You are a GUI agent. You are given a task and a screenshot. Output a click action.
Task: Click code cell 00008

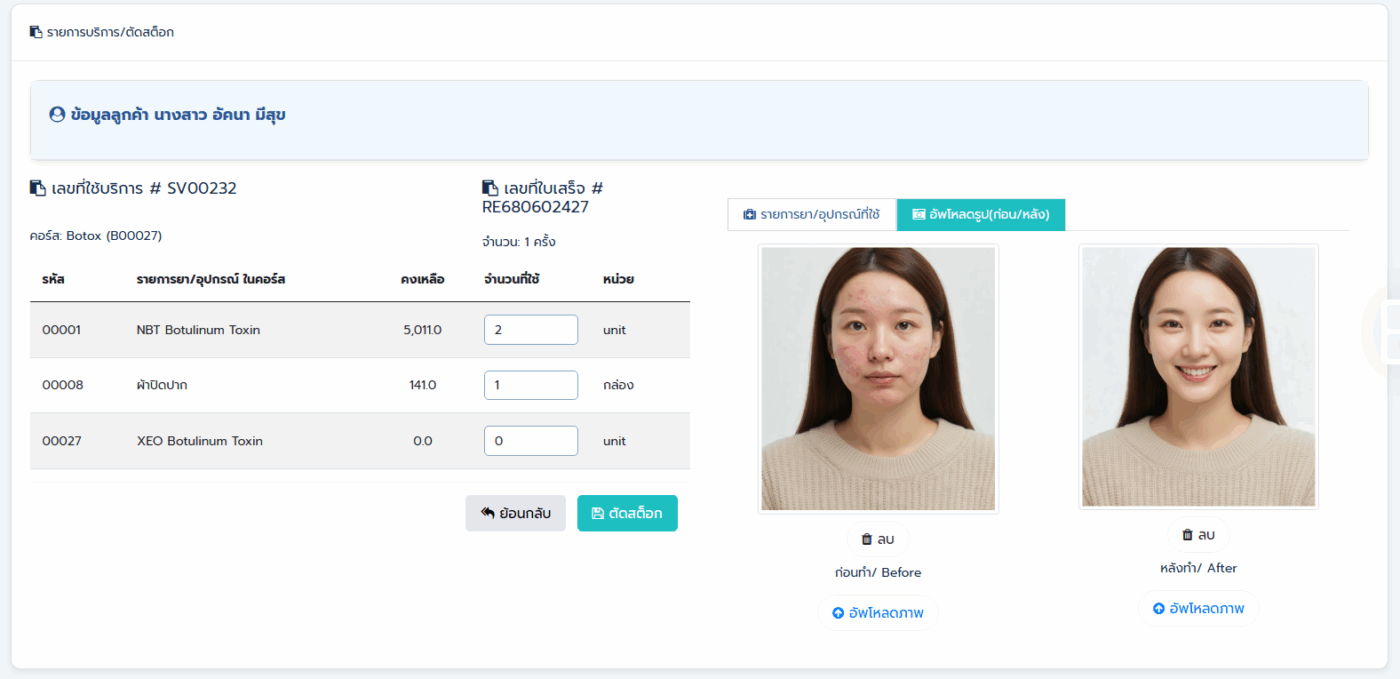tap(63, 385)
